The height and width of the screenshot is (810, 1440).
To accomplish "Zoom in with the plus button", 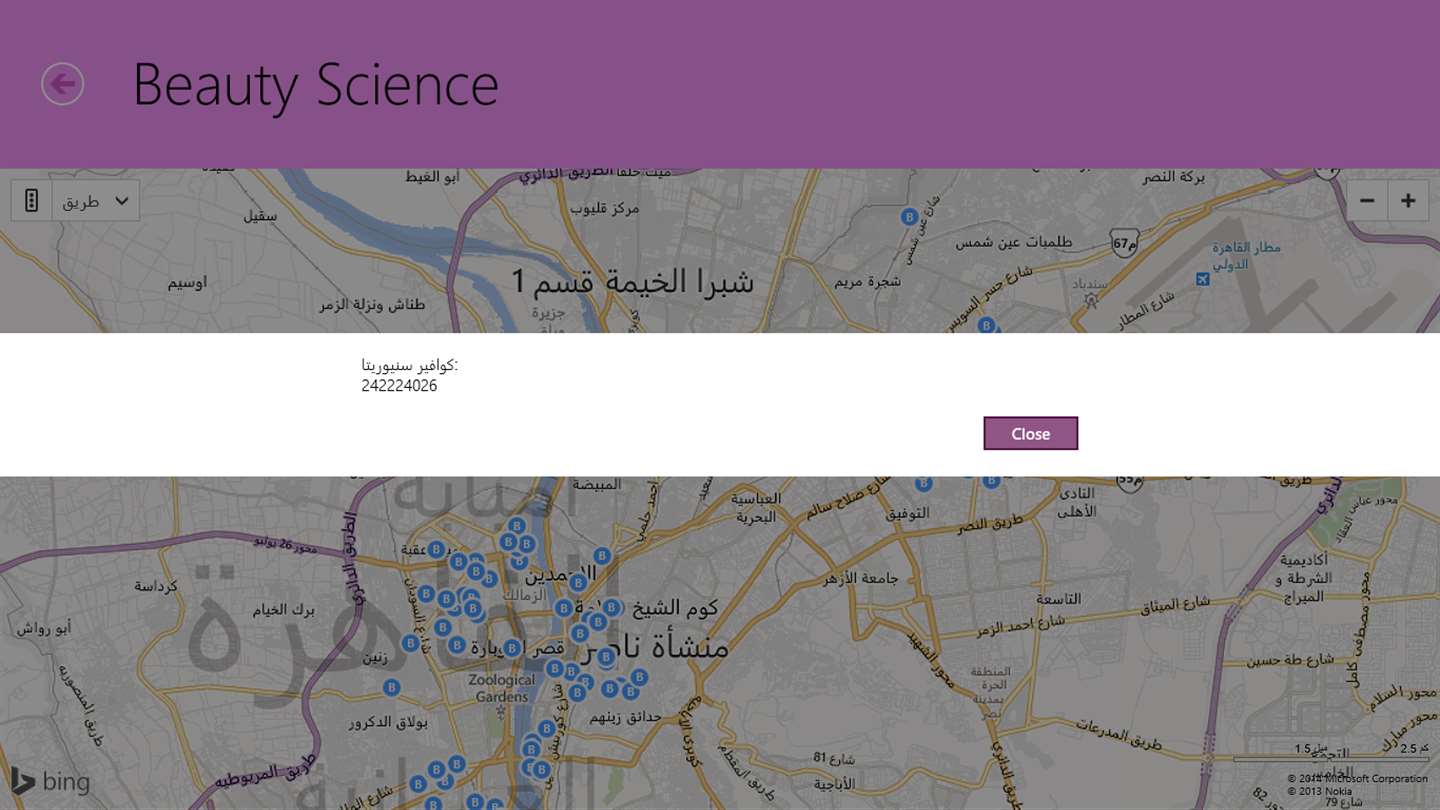I will click(x=1408, y=201).
